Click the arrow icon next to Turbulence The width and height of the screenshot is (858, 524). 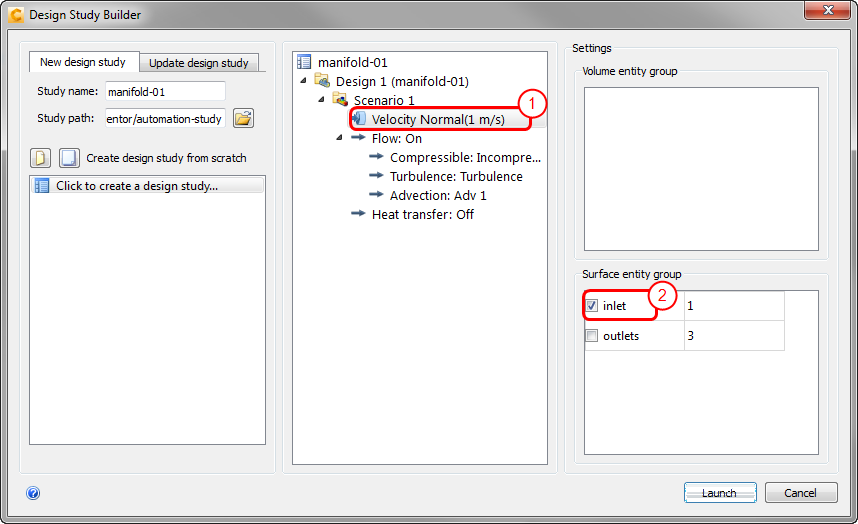(376, 176)
